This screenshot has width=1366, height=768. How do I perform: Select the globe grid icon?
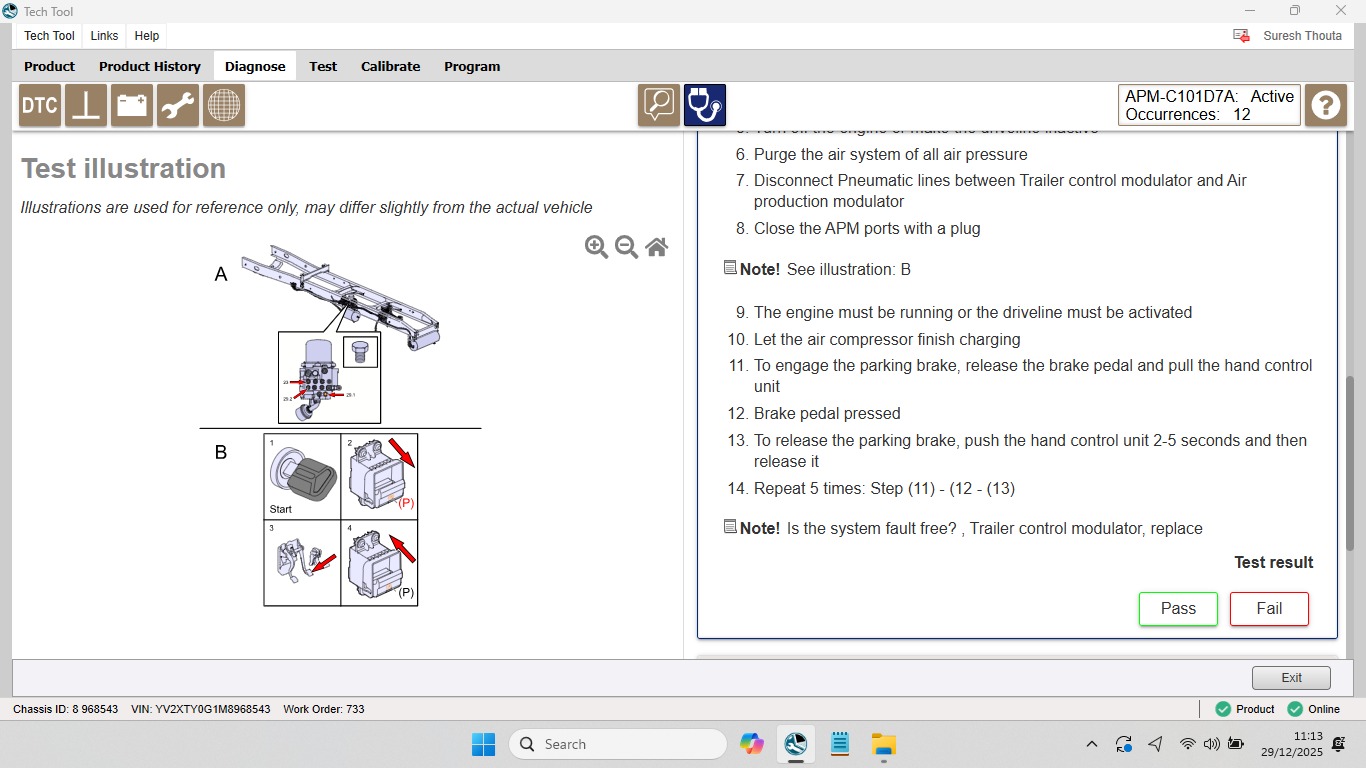(224, 105)
